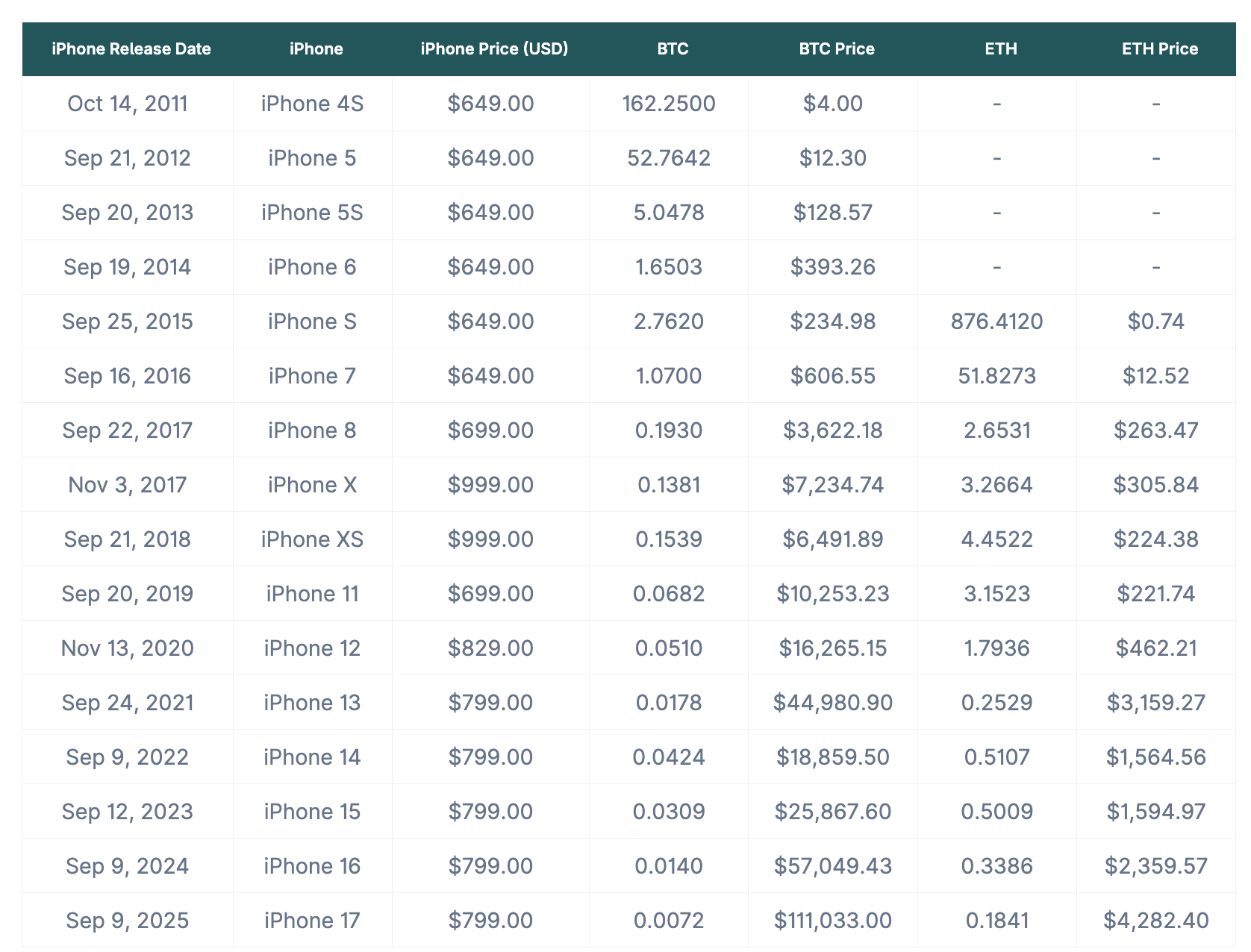Select the iPhone X cell
This screenshot has width=1251, height=952.
[313, 485]
